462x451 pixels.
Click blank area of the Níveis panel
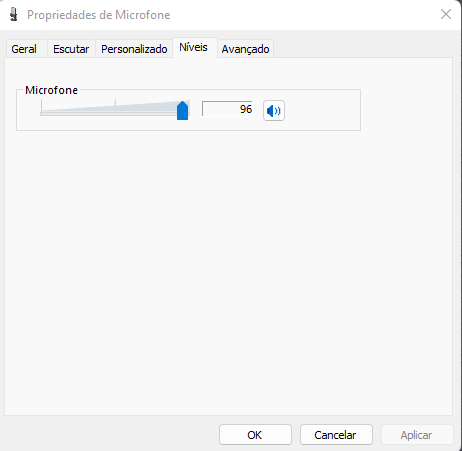coord(229,267)
